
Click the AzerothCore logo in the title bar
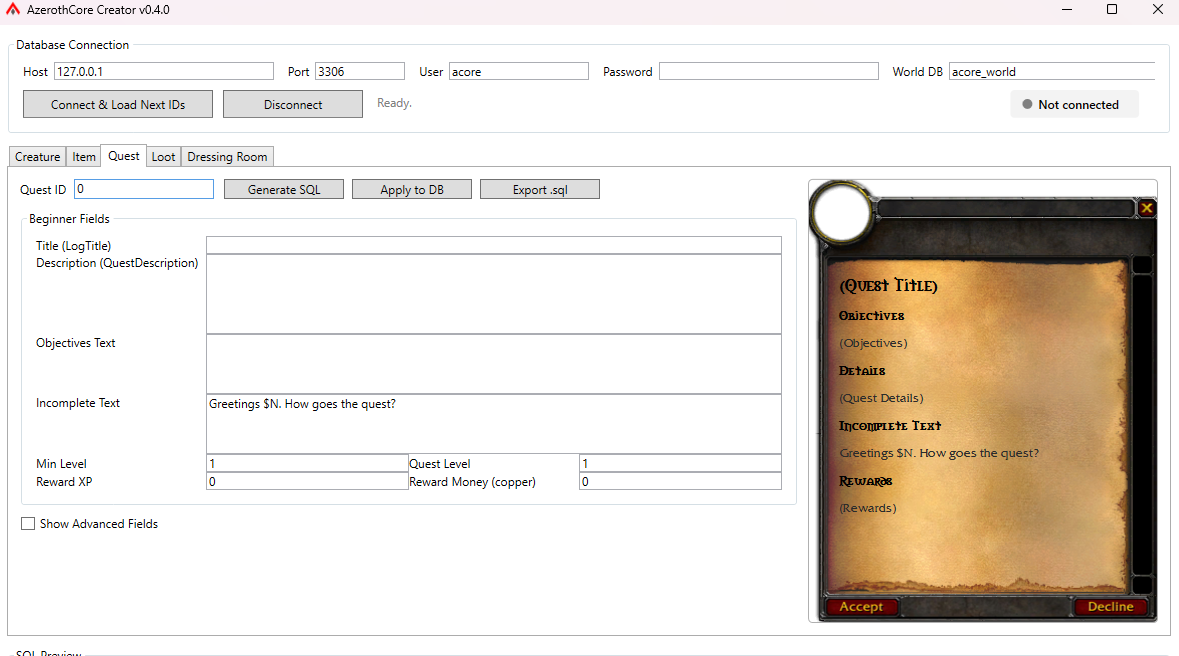point(12,9)
